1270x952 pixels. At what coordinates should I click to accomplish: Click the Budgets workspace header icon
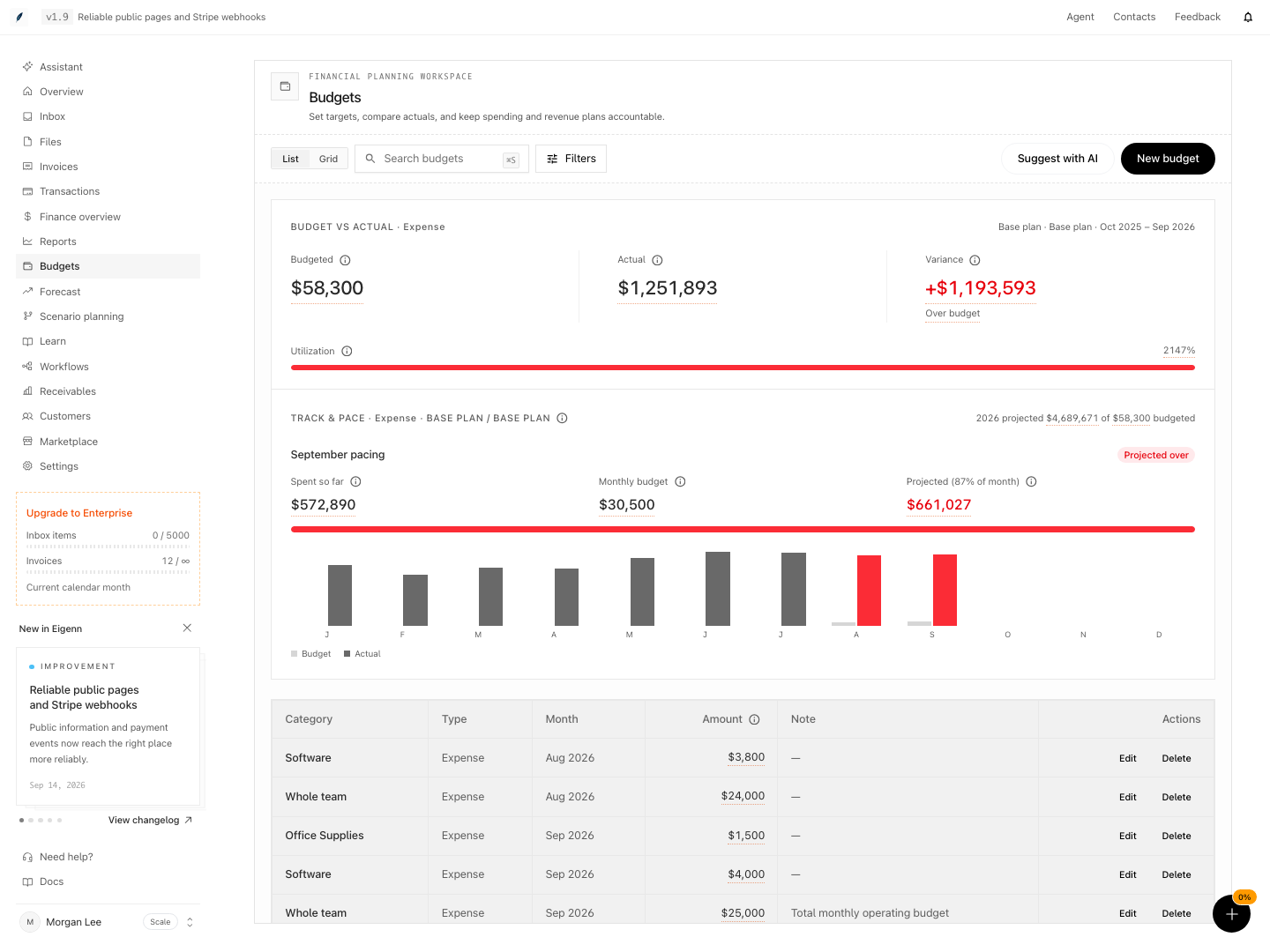(x=285, y=86)
